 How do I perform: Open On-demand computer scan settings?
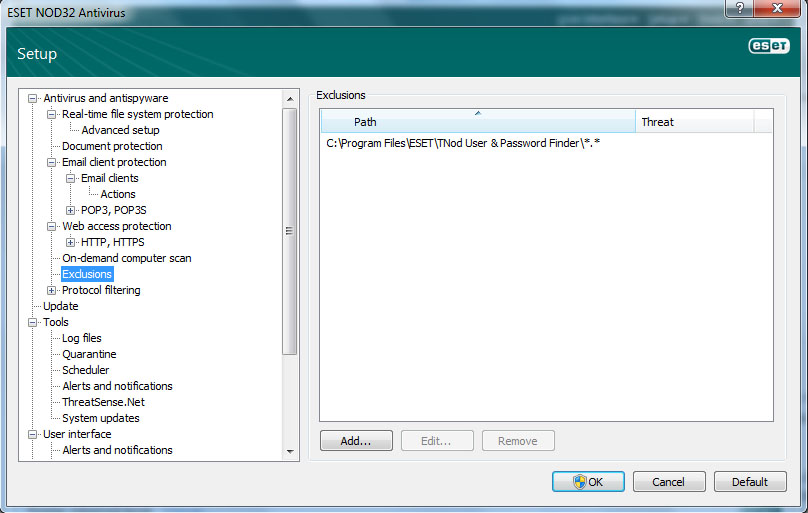pyautogui.click(x=126, y=258)
